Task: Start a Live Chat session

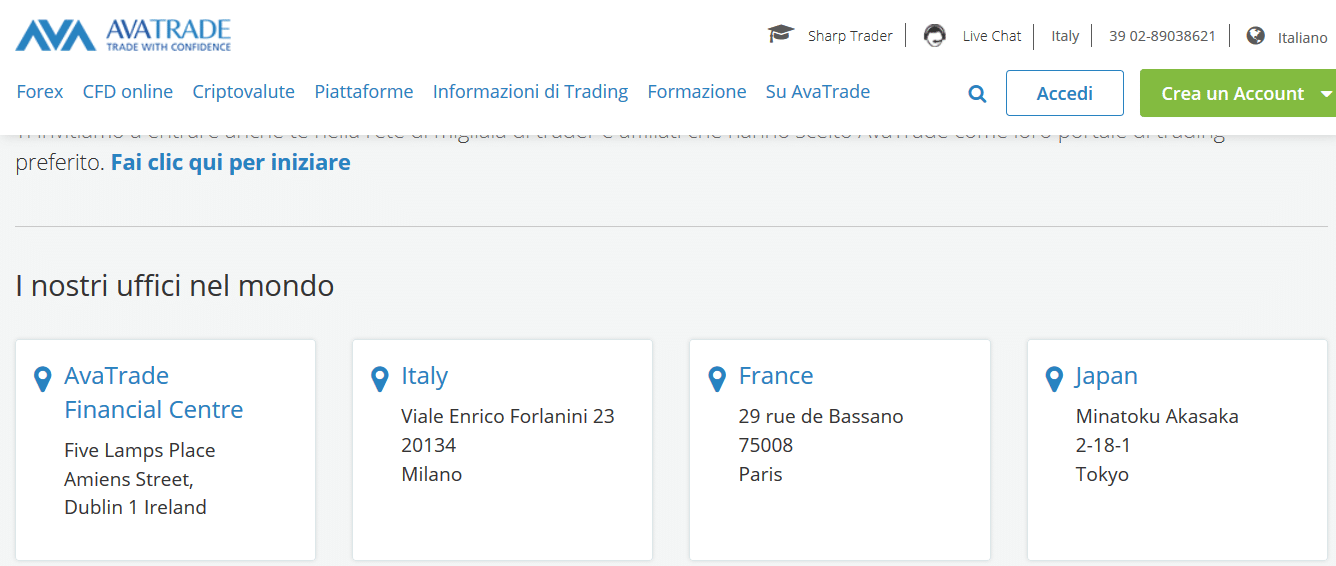Action: (x=992, y=36)
